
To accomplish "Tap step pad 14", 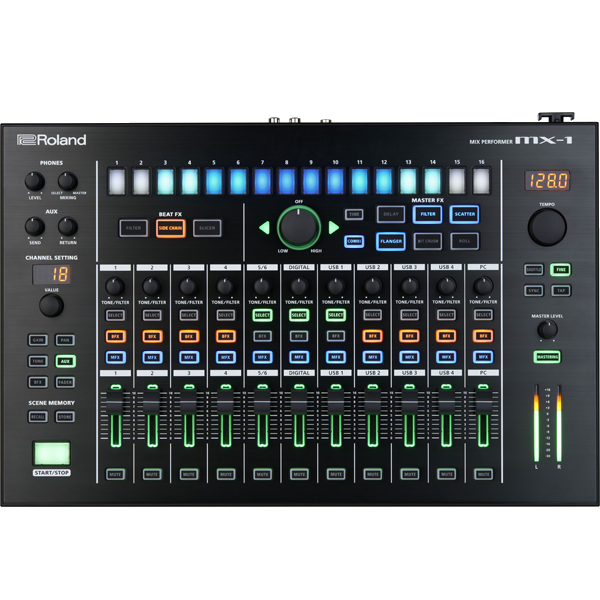I will pyautogui.click(x=432, y=182).
